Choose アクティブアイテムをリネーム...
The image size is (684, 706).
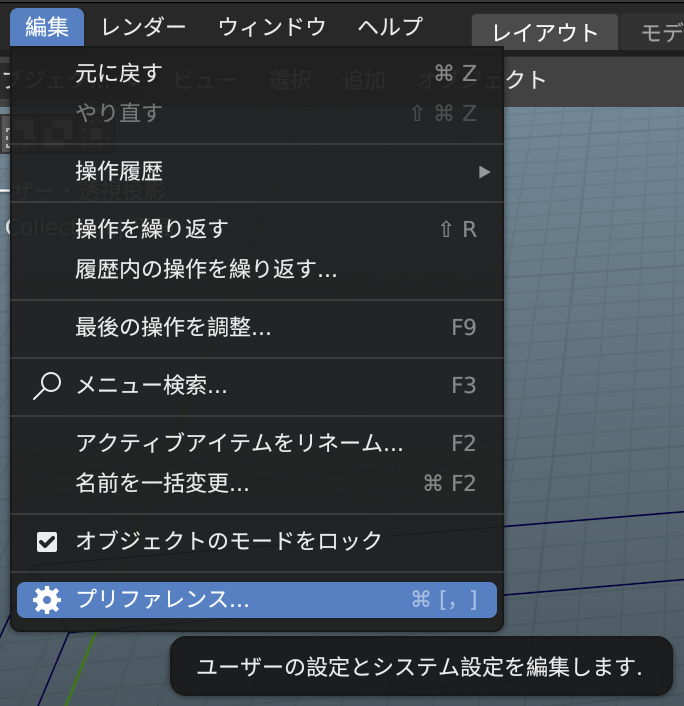tap(257, 444)
